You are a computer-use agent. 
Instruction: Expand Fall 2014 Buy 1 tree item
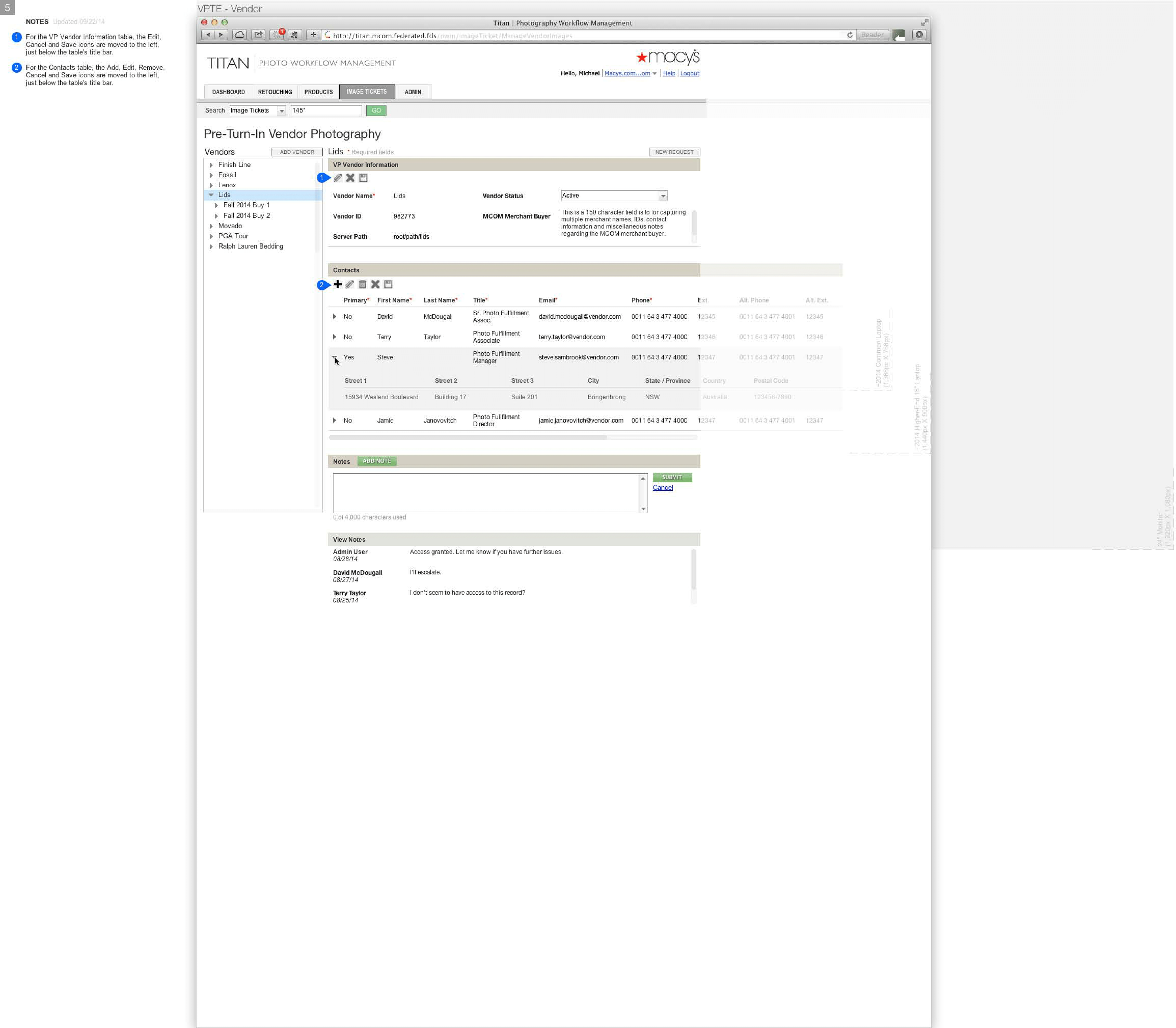coord(217,206)
